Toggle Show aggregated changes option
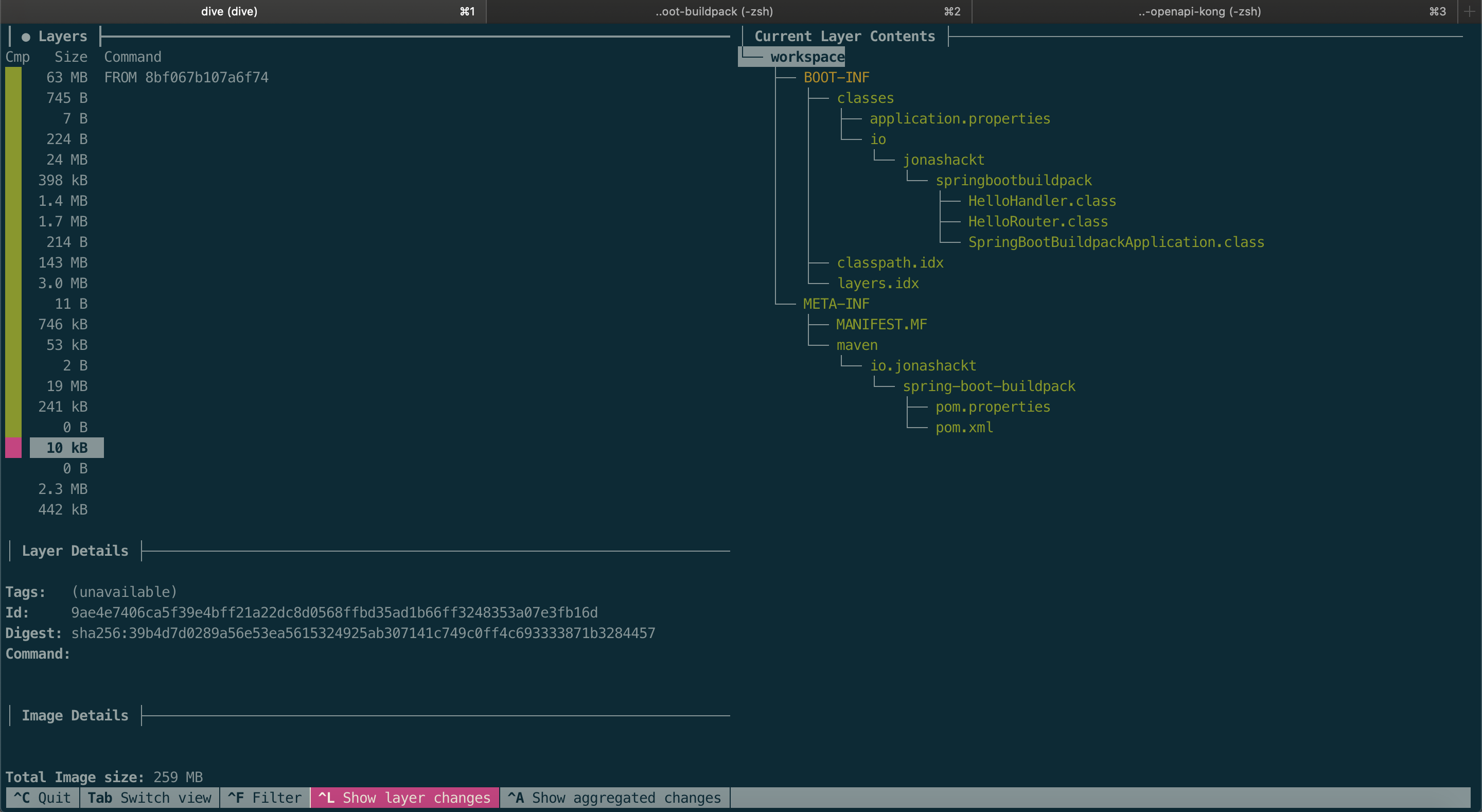 tap(614, 798)
